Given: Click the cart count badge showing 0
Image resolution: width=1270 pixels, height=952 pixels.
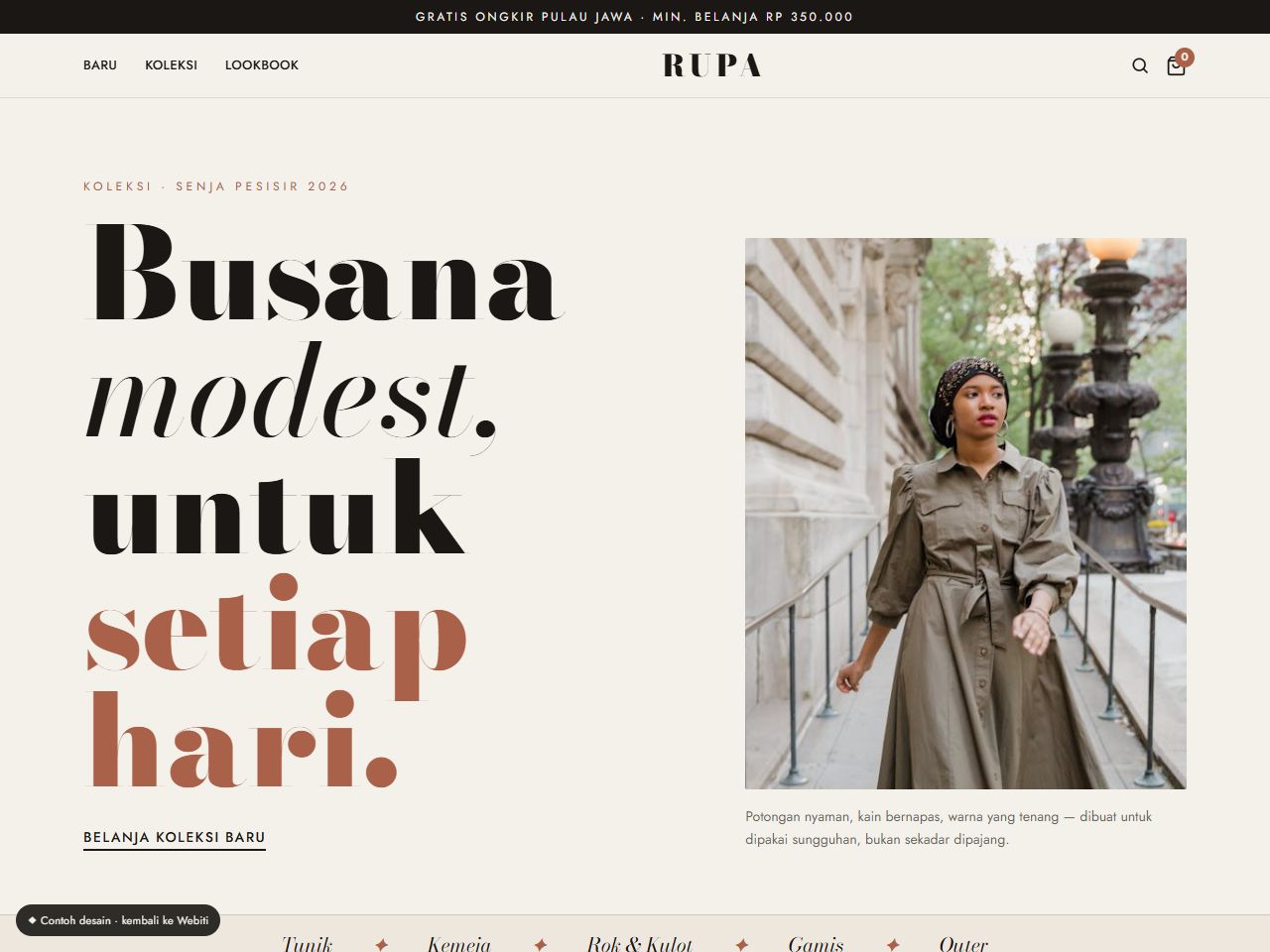Looking at the screenshot, I should coord(1185,57).
